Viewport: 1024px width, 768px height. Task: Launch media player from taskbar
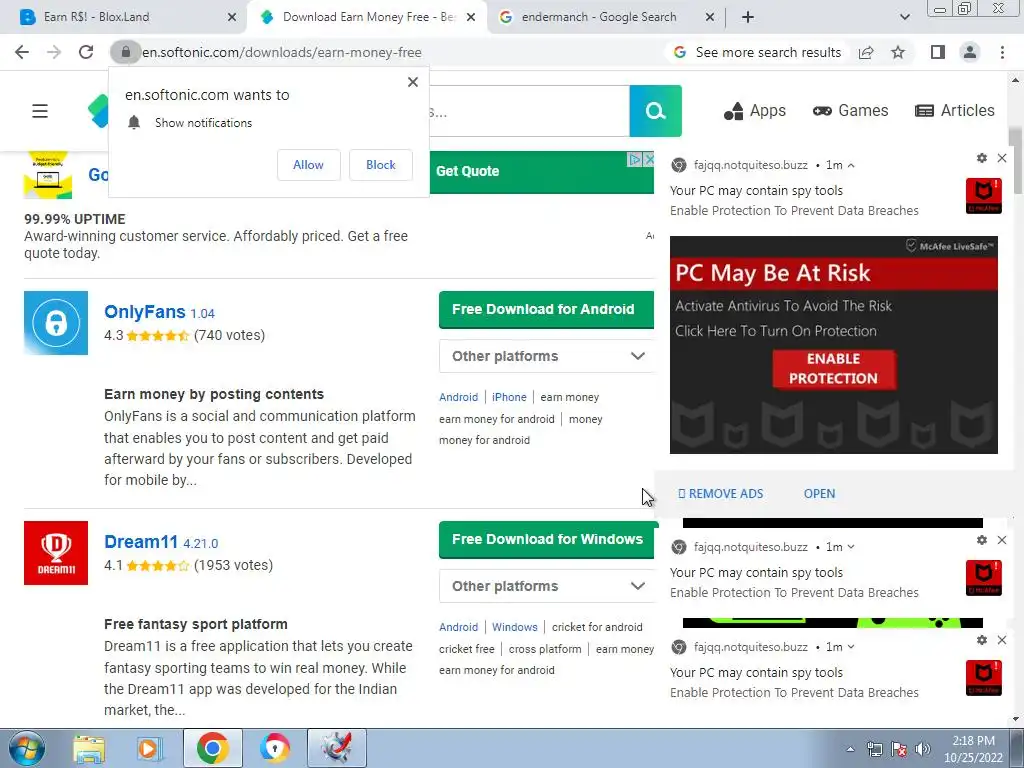tap(150, 748)
